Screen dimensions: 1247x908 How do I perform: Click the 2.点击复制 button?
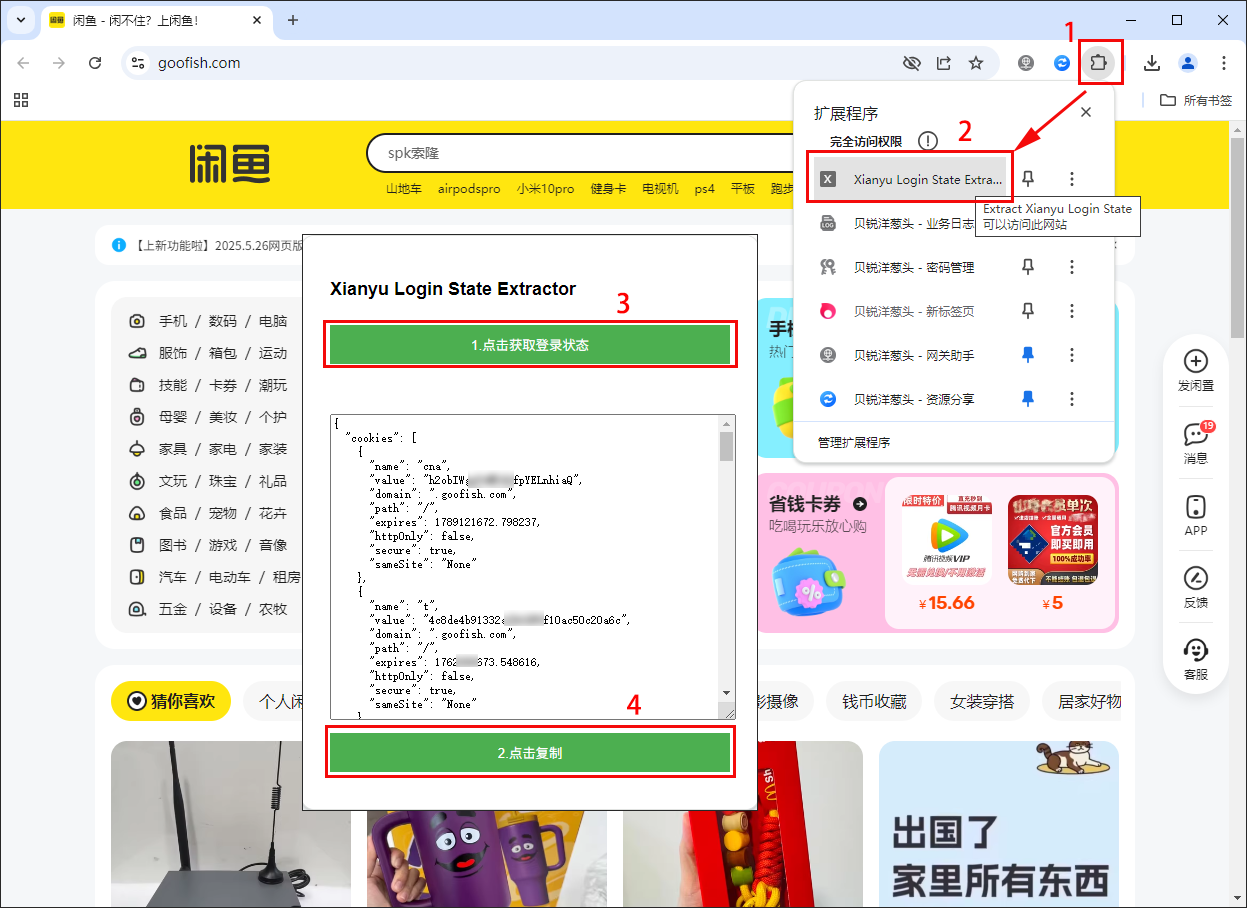tap(530, 753)
